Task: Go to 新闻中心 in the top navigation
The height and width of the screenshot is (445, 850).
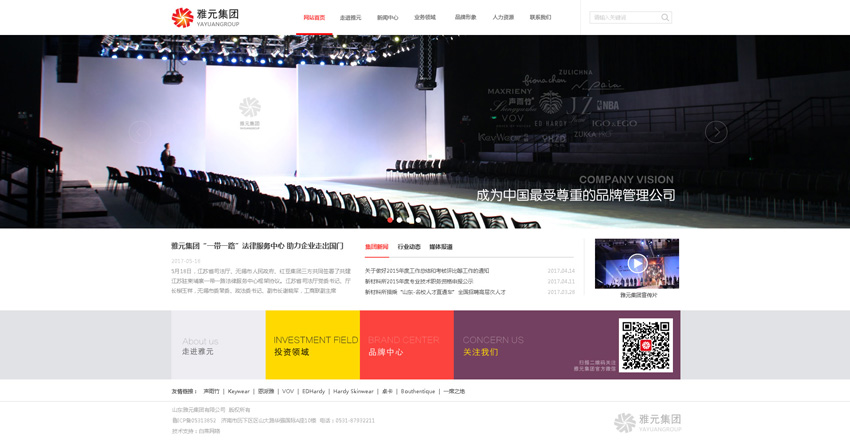Action: click(x=387, y=17)
